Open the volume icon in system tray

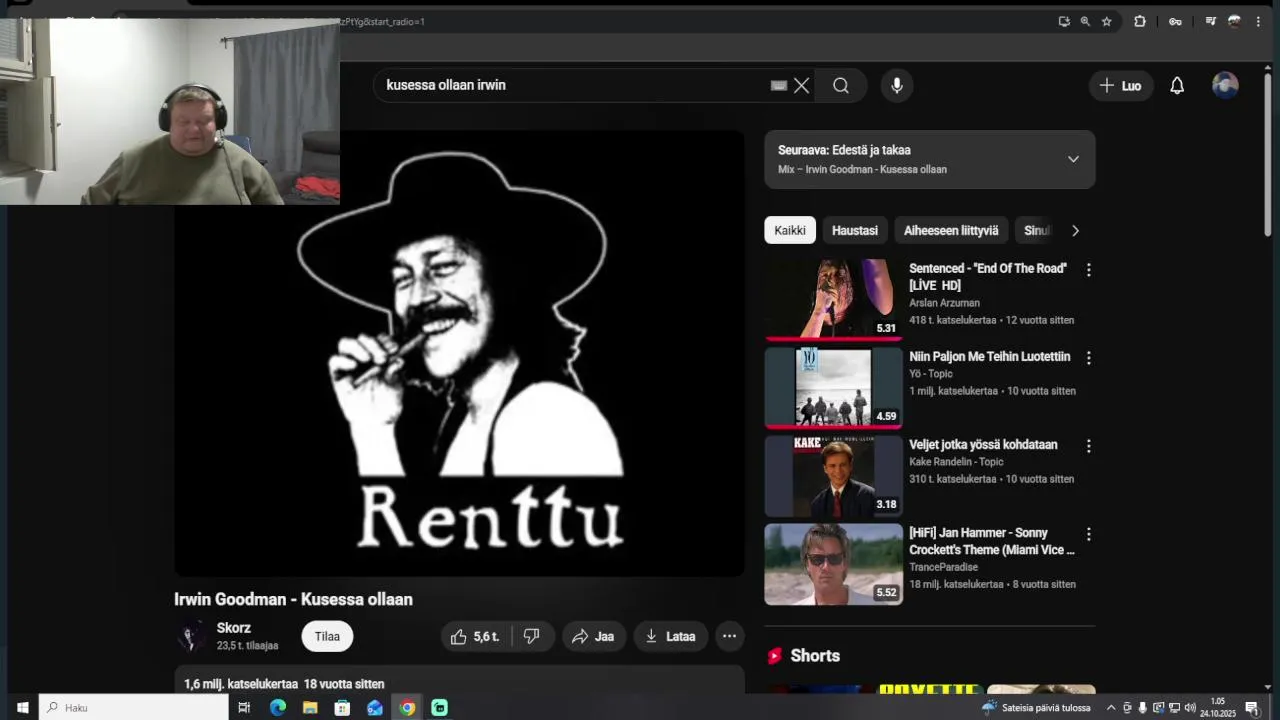point(1190,708)
